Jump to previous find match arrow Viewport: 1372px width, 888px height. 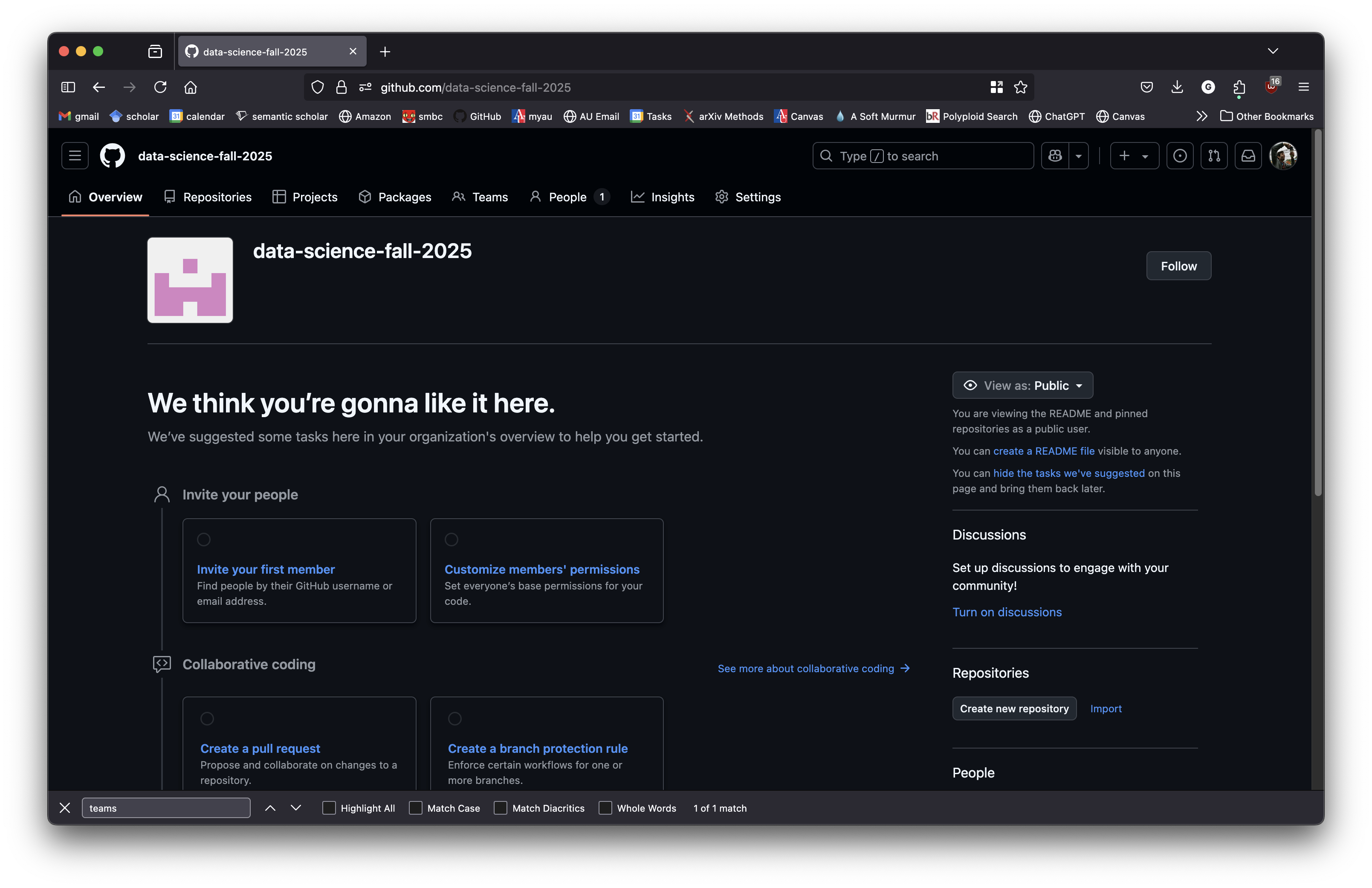(x=270, y=808)
